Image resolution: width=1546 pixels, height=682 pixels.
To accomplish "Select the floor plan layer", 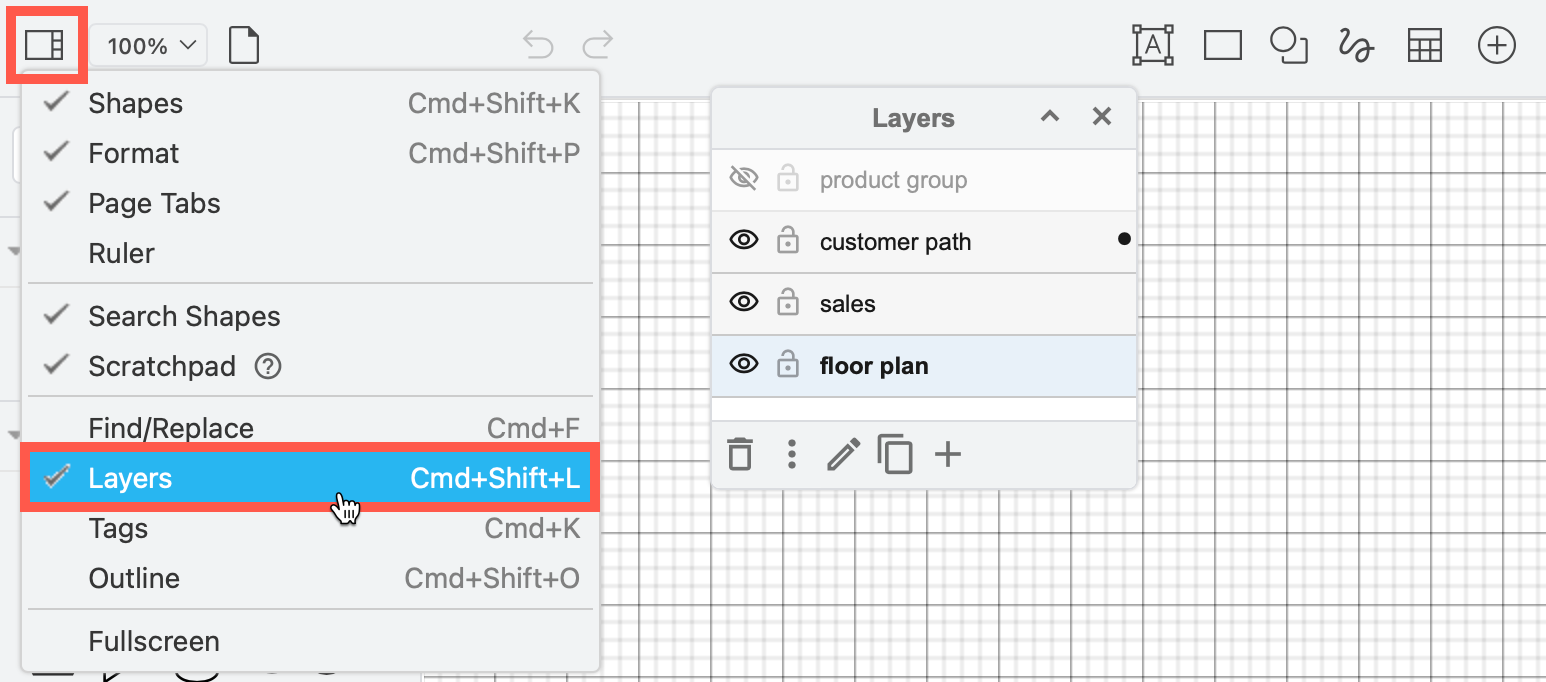I will pos(874,365).
